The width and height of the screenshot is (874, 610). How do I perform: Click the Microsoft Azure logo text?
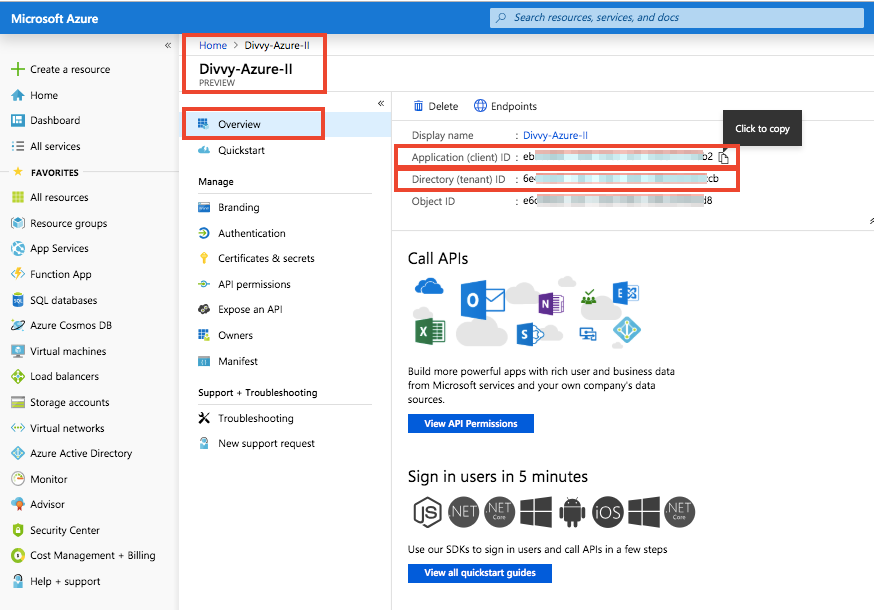(x=55, y=18)
